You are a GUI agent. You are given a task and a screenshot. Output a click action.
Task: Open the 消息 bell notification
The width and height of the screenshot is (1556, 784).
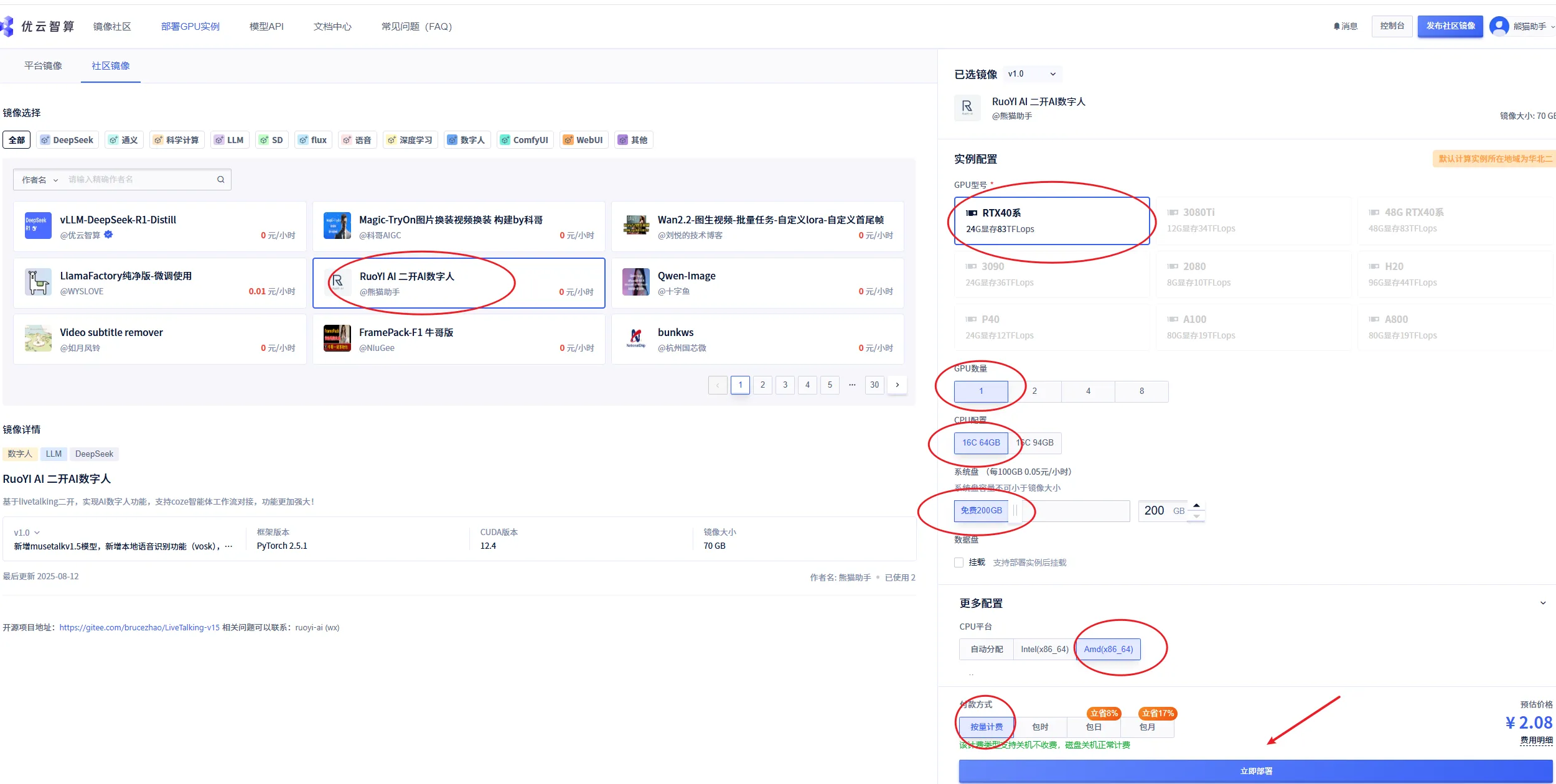[x=1346, y=26]
